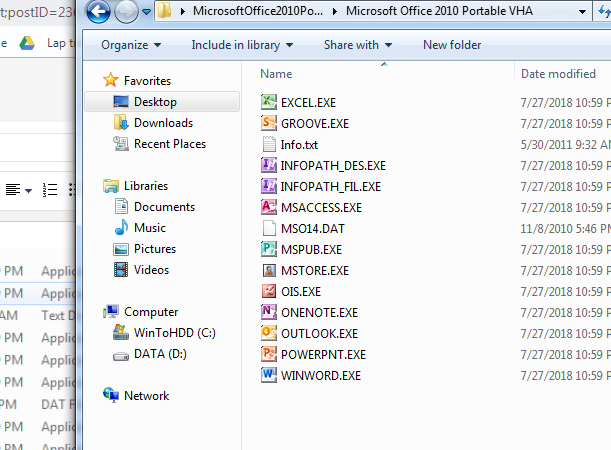
Task: Sort by the Name column header
Action: tap(276, 74)
